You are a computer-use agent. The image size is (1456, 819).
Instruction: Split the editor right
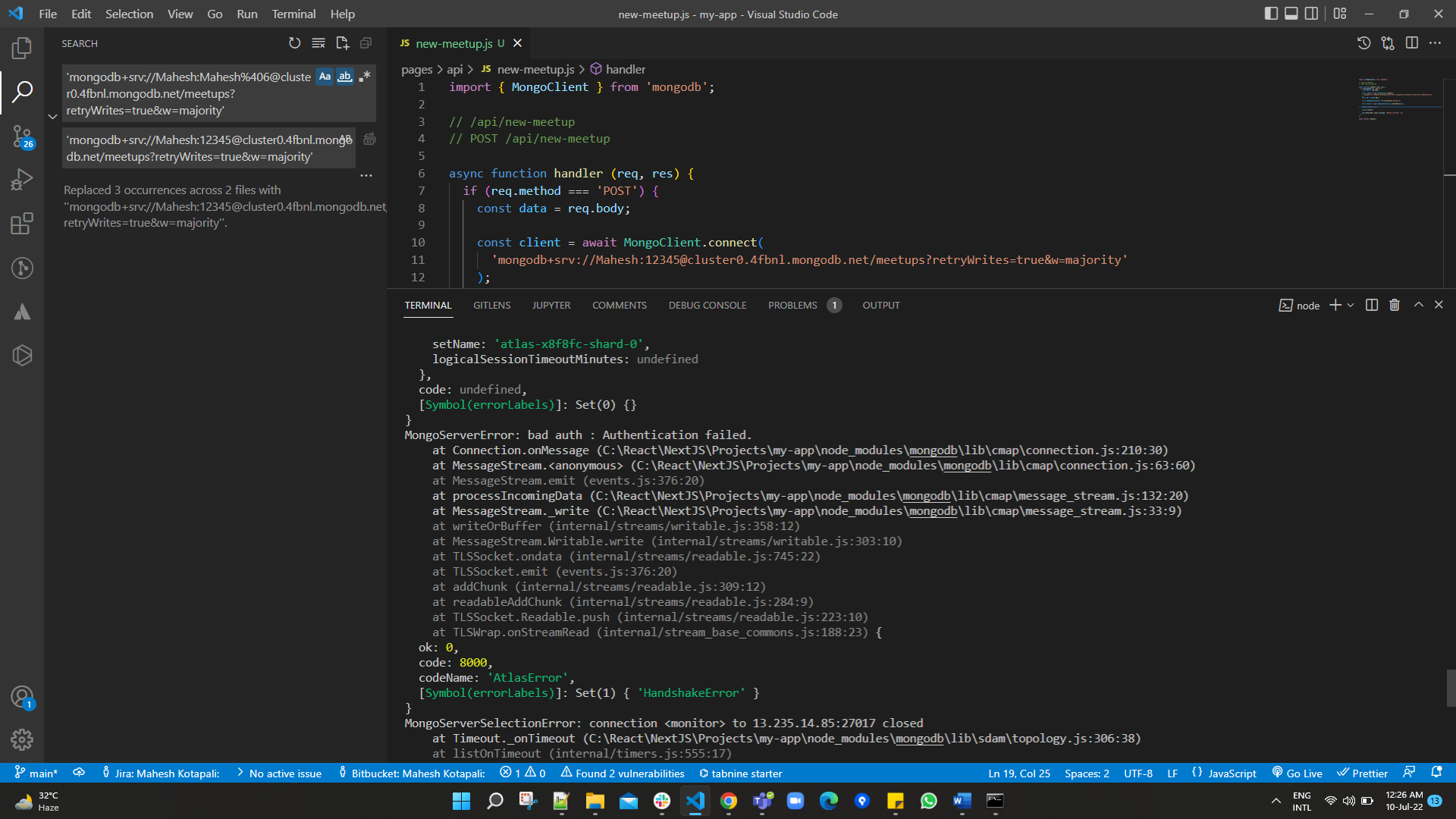pyautogui.click(x=1411, y=43)
